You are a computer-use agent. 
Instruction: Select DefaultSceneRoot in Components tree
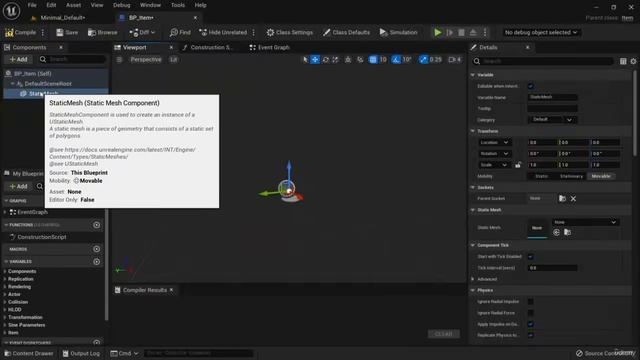click(x=48, y=84)
